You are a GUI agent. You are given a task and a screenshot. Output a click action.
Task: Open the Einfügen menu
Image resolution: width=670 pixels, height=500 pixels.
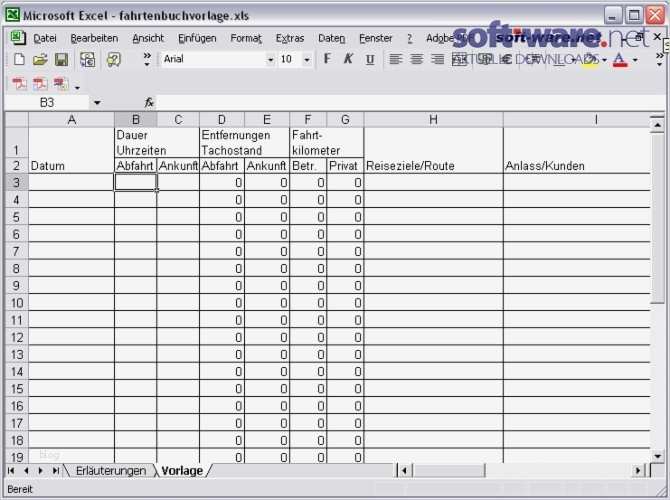(x=197, y=38)
